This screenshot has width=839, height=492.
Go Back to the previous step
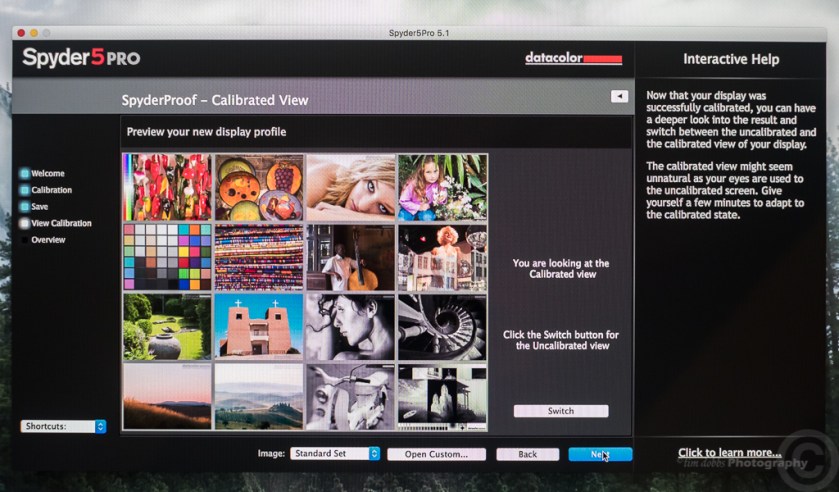coord(527,454)
